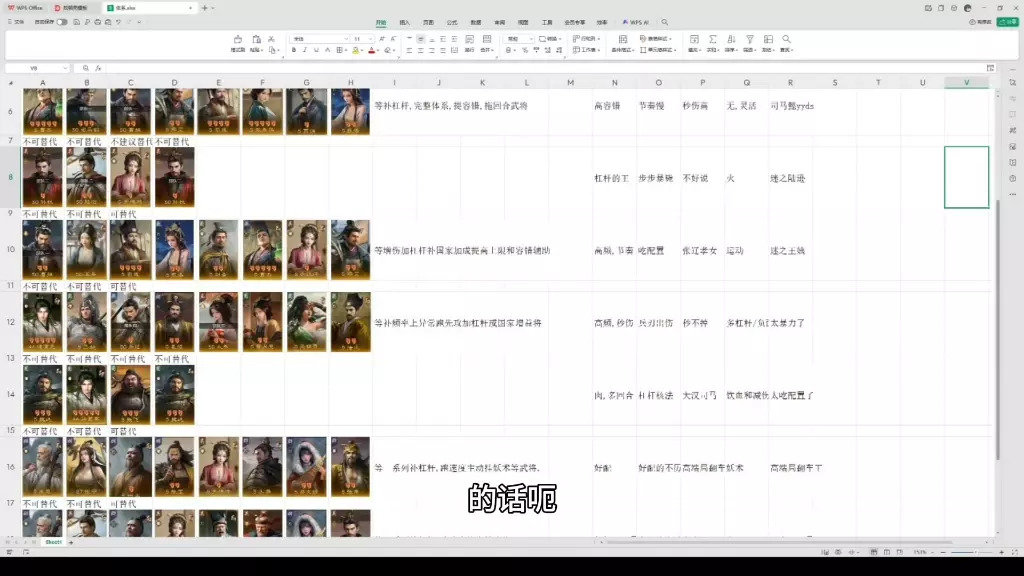Add a new sheet with plus button
The image size is (1024, 576).
click(71, 542)
